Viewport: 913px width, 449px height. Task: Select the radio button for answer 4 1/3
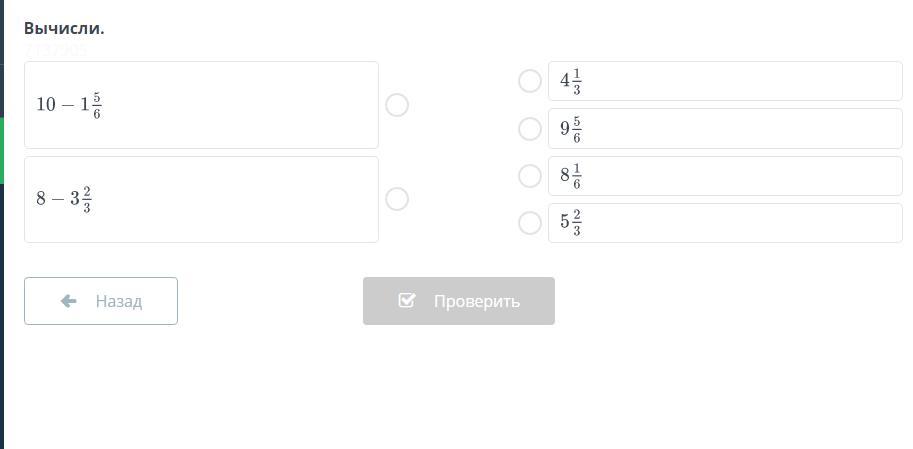(x=530, y=81)
